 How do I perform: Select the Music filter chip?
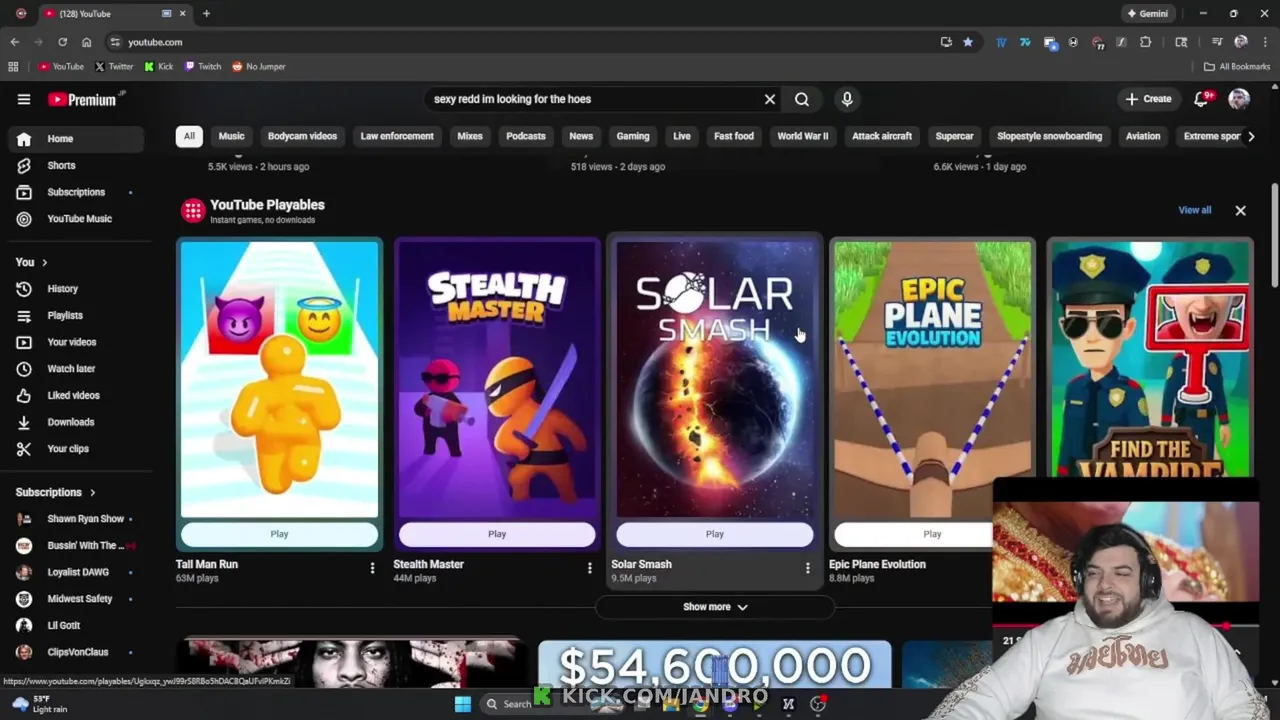231,136
